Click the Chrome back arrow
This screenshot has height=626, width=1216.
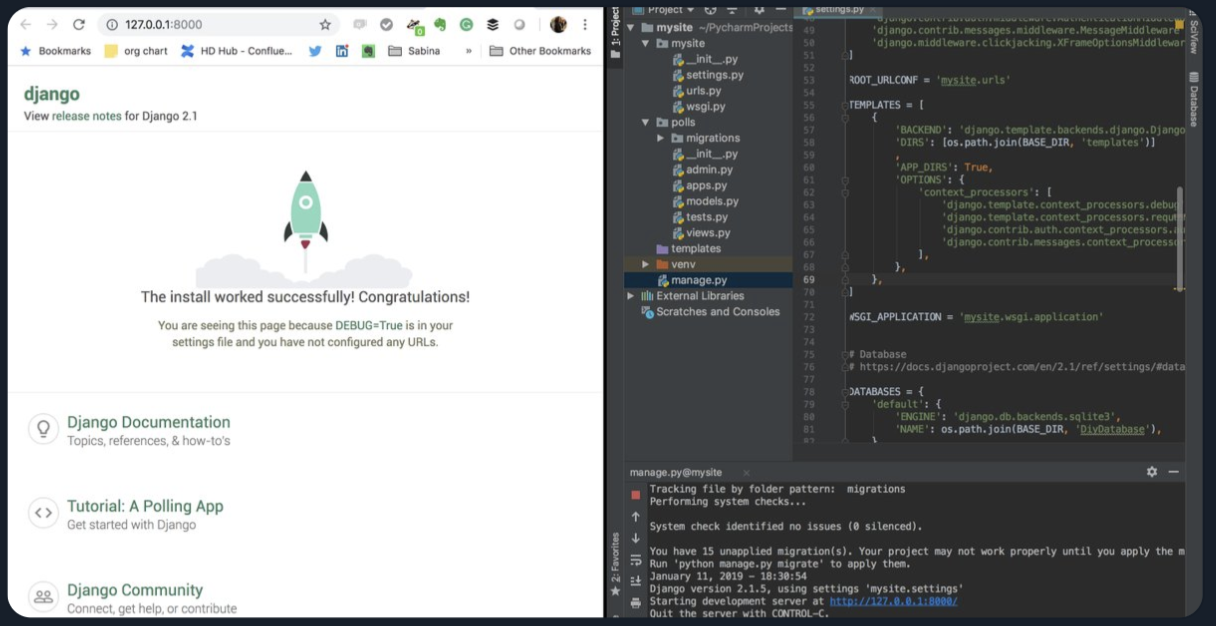click(26, 24)
